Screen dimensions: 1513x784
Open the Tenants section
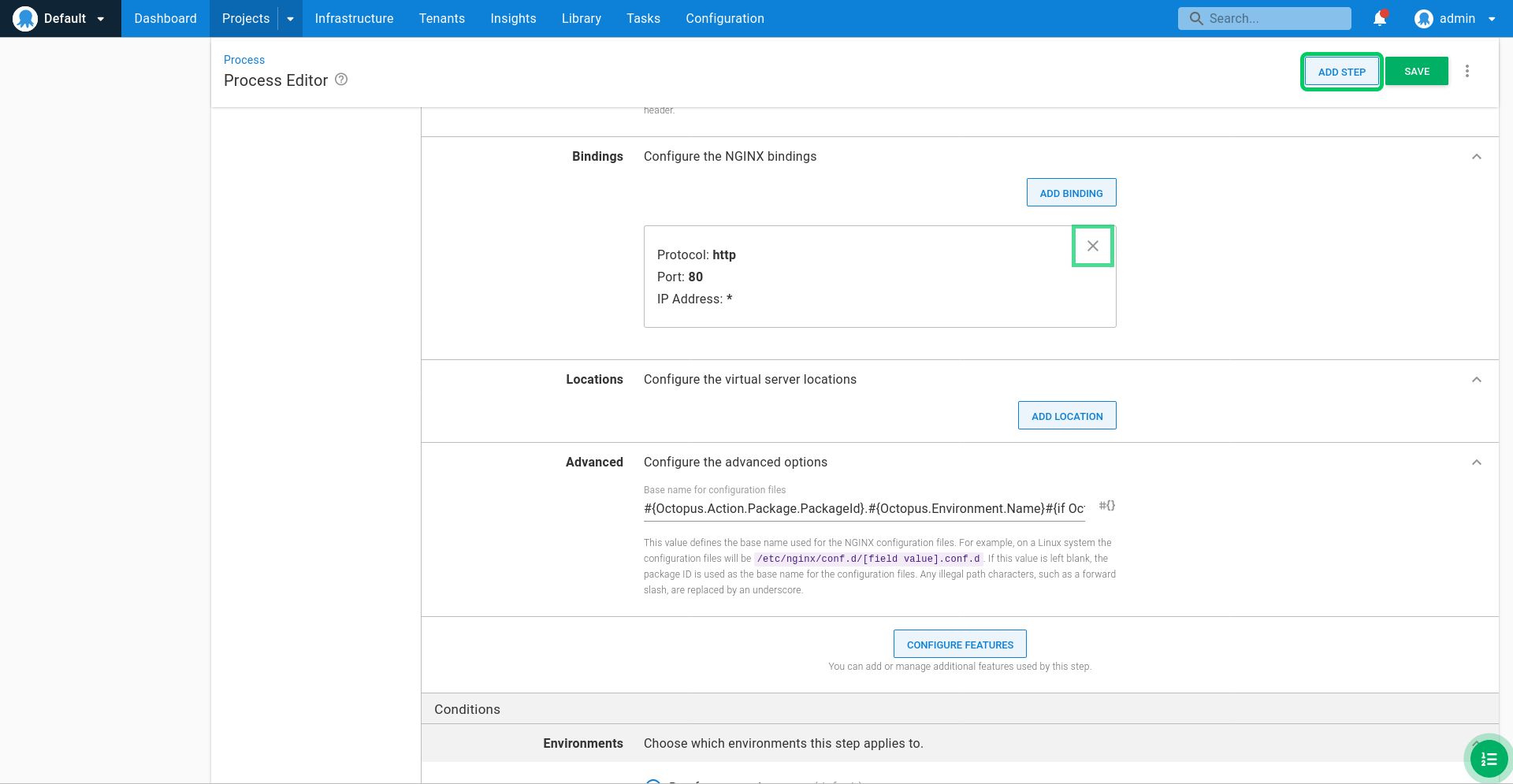pos(442,18)
